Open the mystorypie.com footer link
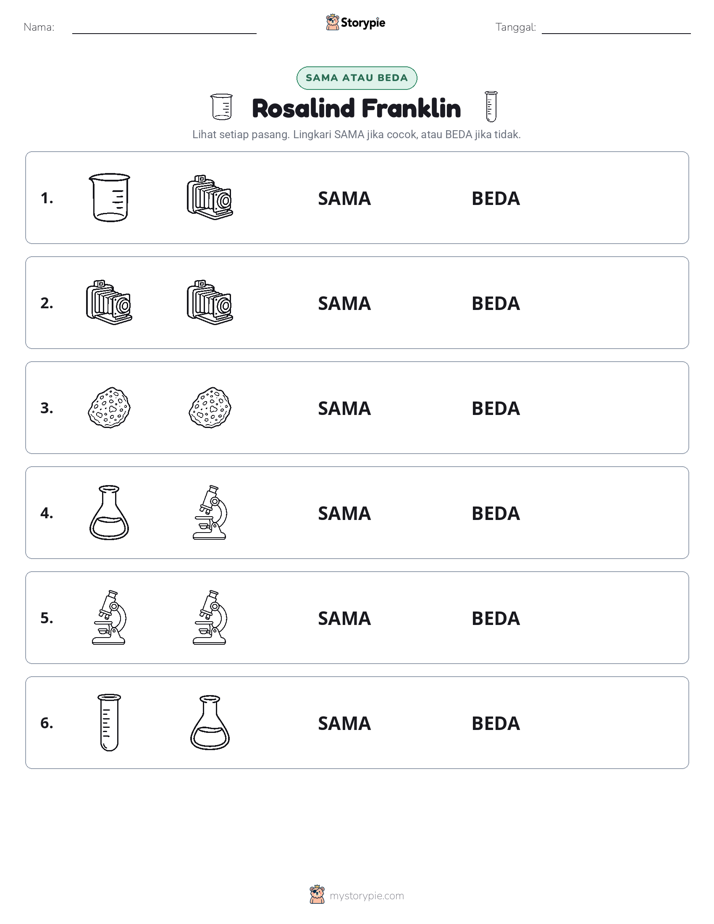Viewport: 714px width, 924px height. click(366, 896)
